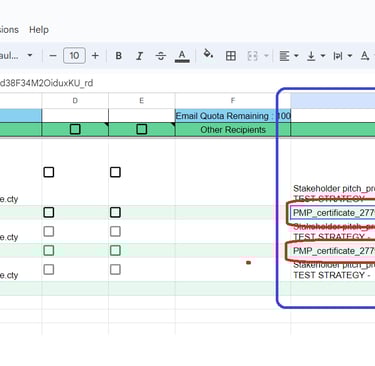Open the Help menu

[x=39, y=30]
